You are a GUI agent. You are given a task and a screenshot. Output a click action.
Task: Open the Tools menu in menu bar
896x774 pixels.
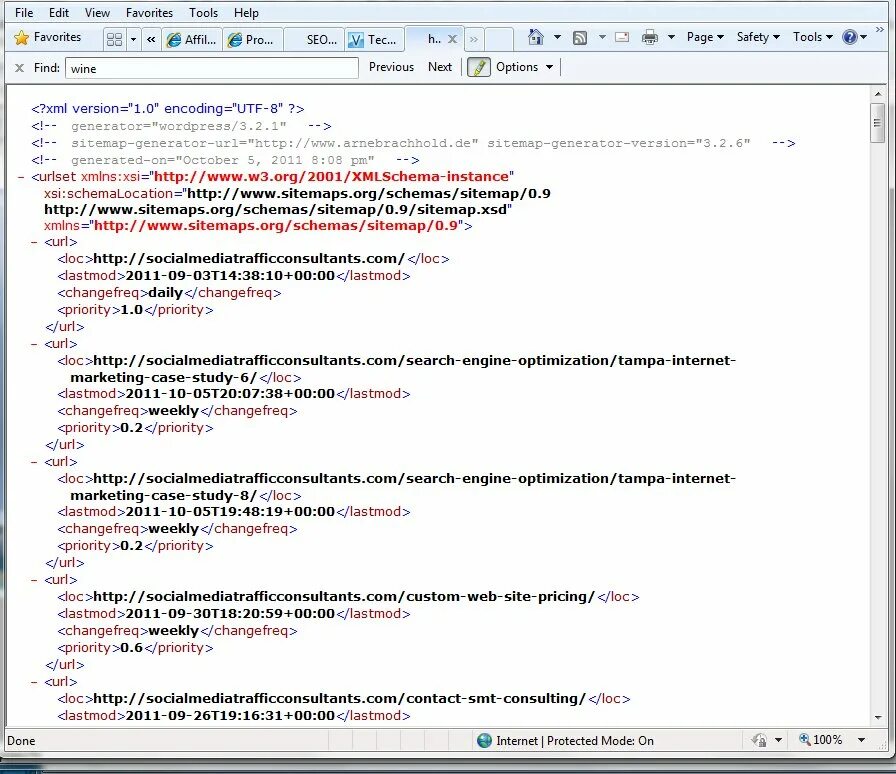(203, 13)
